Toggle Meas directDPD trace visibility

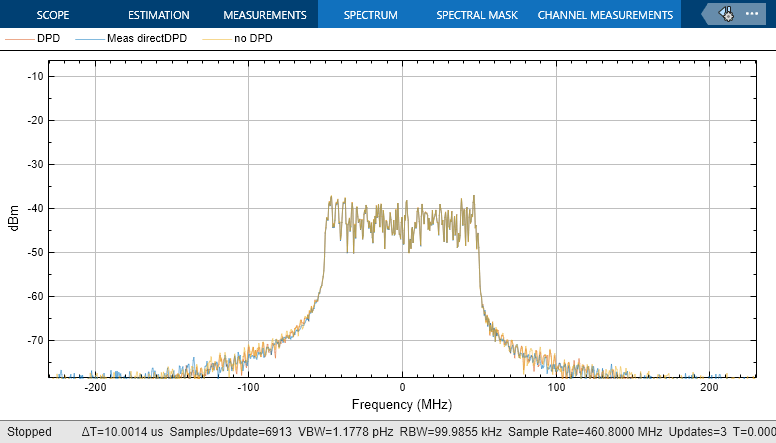coord(146,39)
